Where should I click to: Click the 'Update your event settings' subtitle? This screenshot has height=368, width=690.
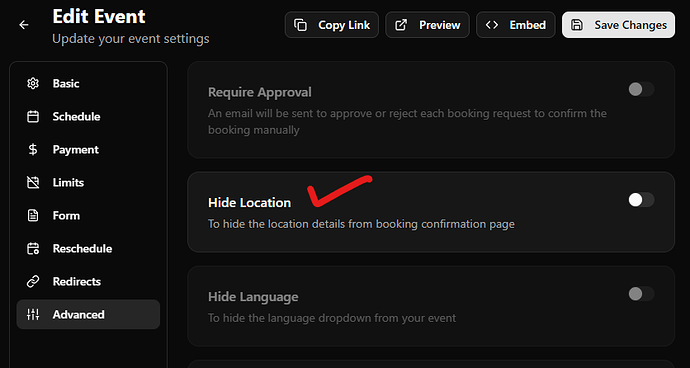[131, 39]
